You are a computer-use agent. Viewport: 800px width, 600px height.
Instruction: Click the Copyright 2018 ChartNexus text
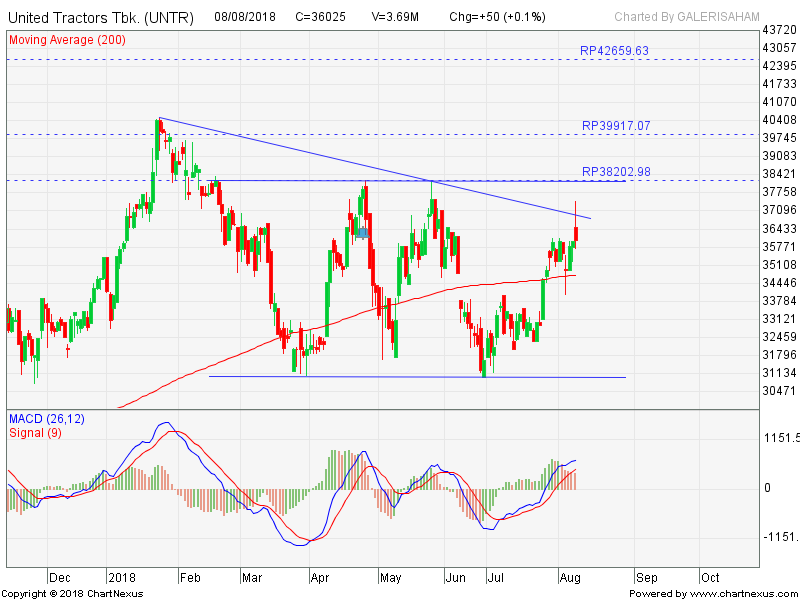(72, 593)
